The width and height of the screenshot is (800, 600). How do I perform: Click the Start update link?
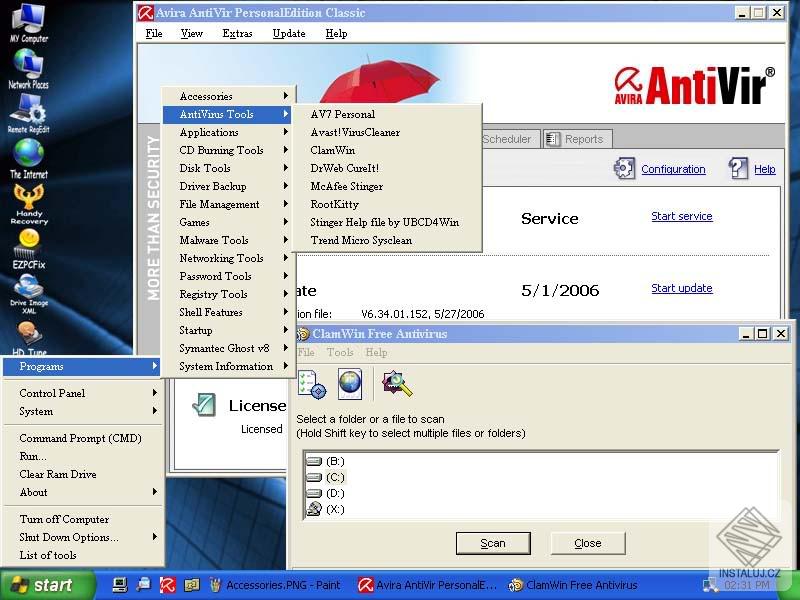[681, 288]
